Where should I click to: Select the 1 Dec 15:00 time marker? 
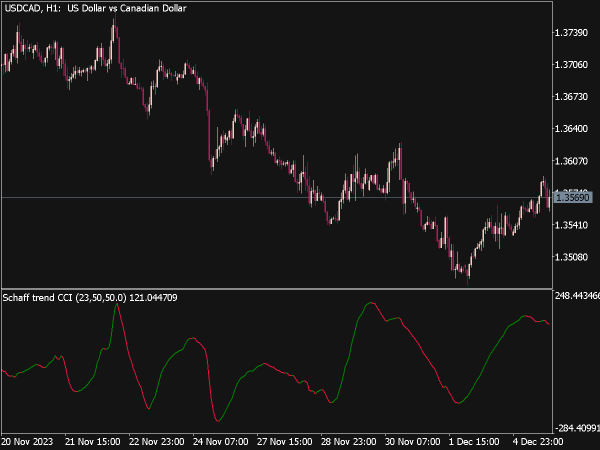click(x=476, y=441)
